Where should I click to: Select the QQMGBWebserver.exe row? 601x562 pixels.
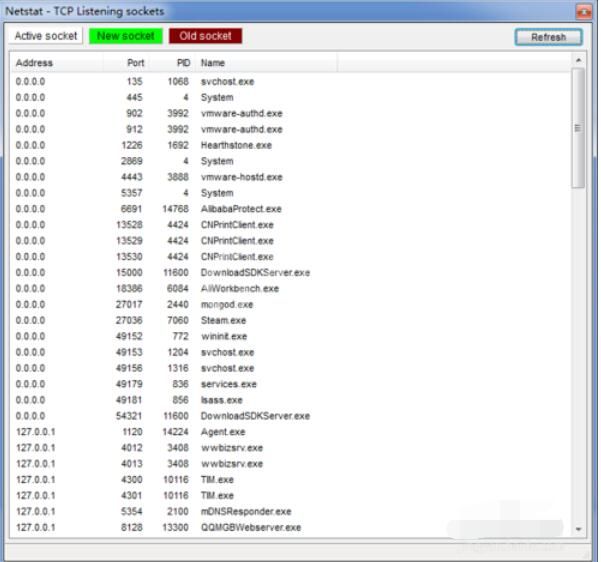click(x=291, y=527)
